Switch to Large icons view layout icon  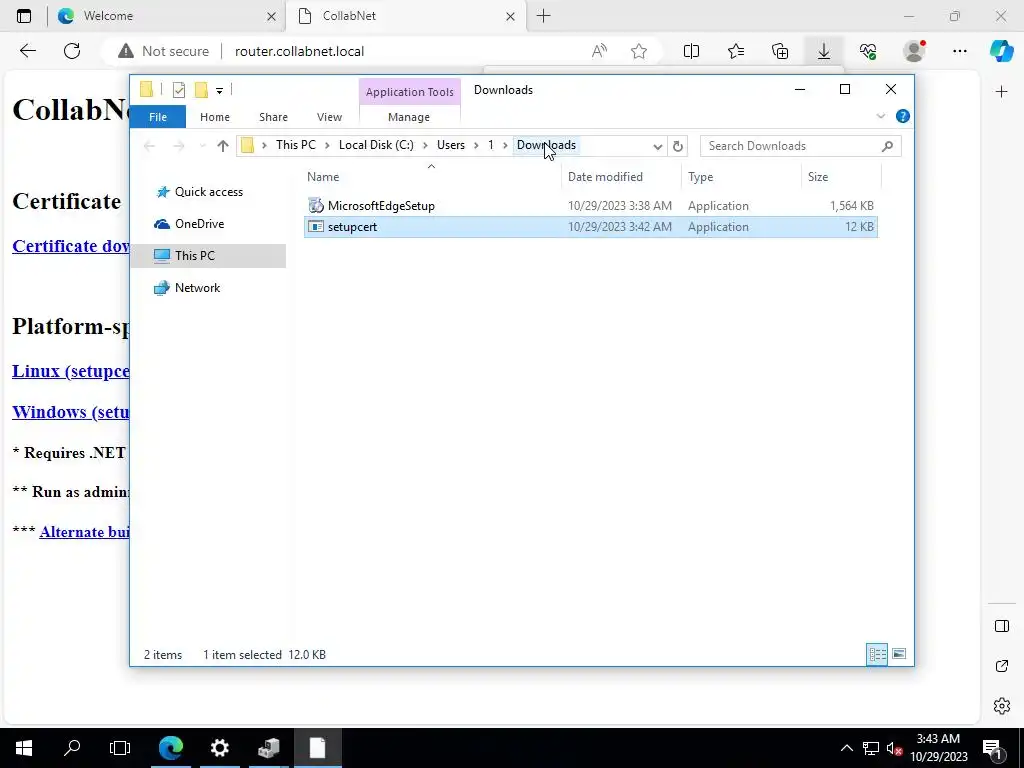click(899, 654)
